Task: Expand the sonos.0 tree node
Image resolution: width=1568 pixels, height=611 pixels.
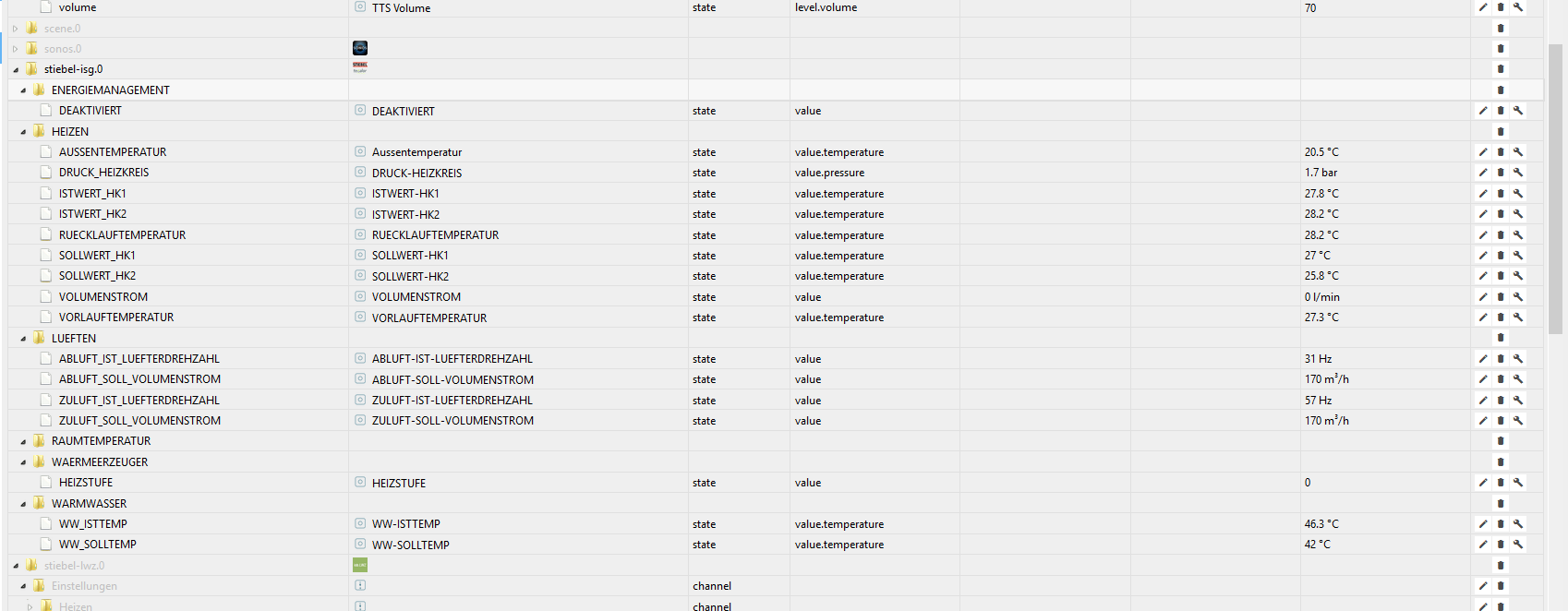Action: point(16,49)
